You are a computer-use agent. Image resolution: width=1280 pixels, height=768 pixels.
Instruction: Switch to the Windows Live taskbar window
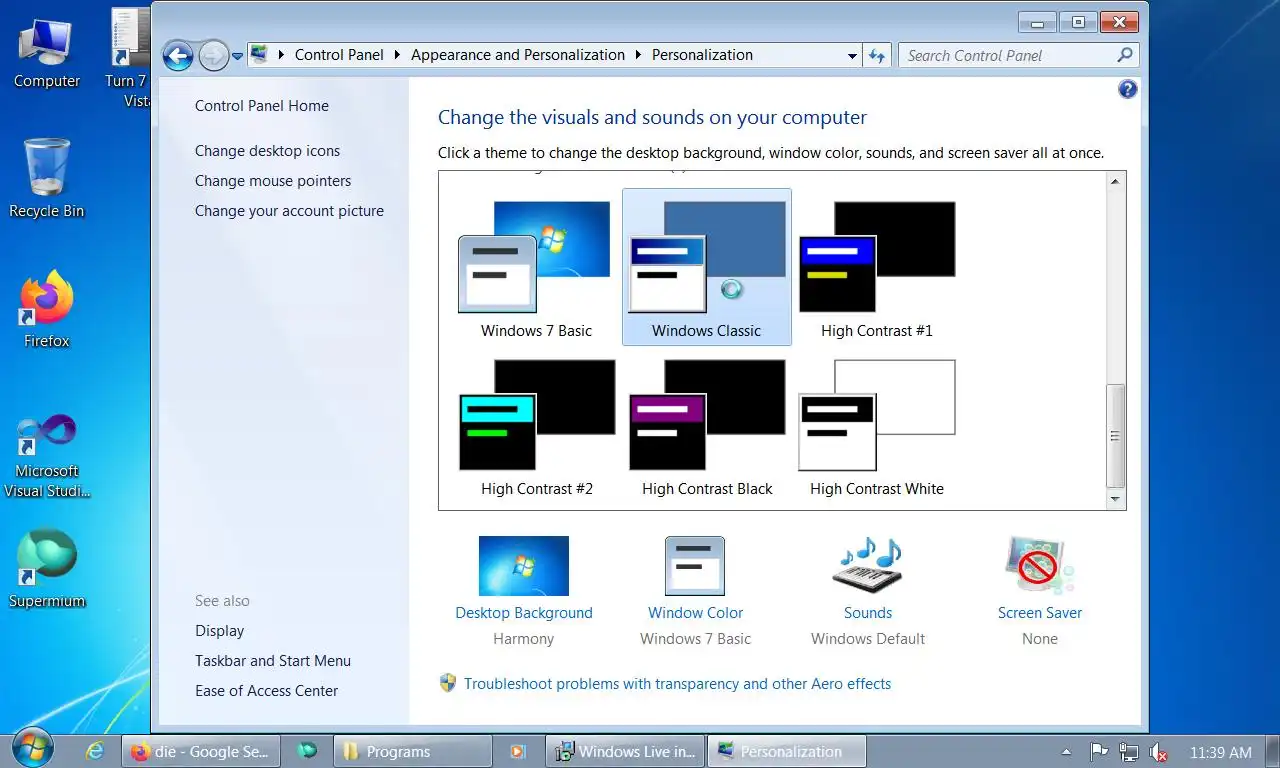[625, 751]
